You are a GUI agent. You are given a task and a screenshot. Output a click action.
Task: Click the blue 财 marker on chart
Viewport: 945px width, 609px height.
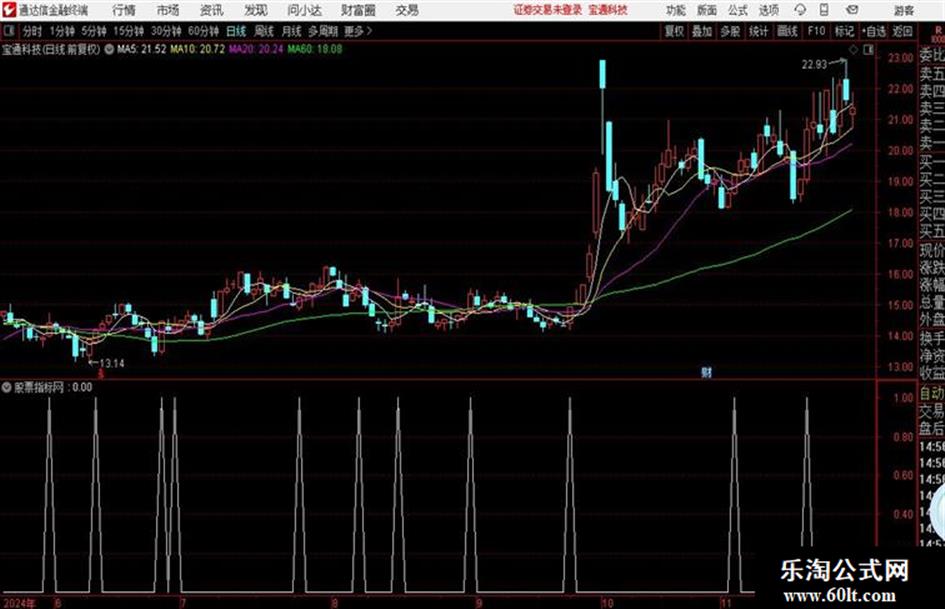706,372
